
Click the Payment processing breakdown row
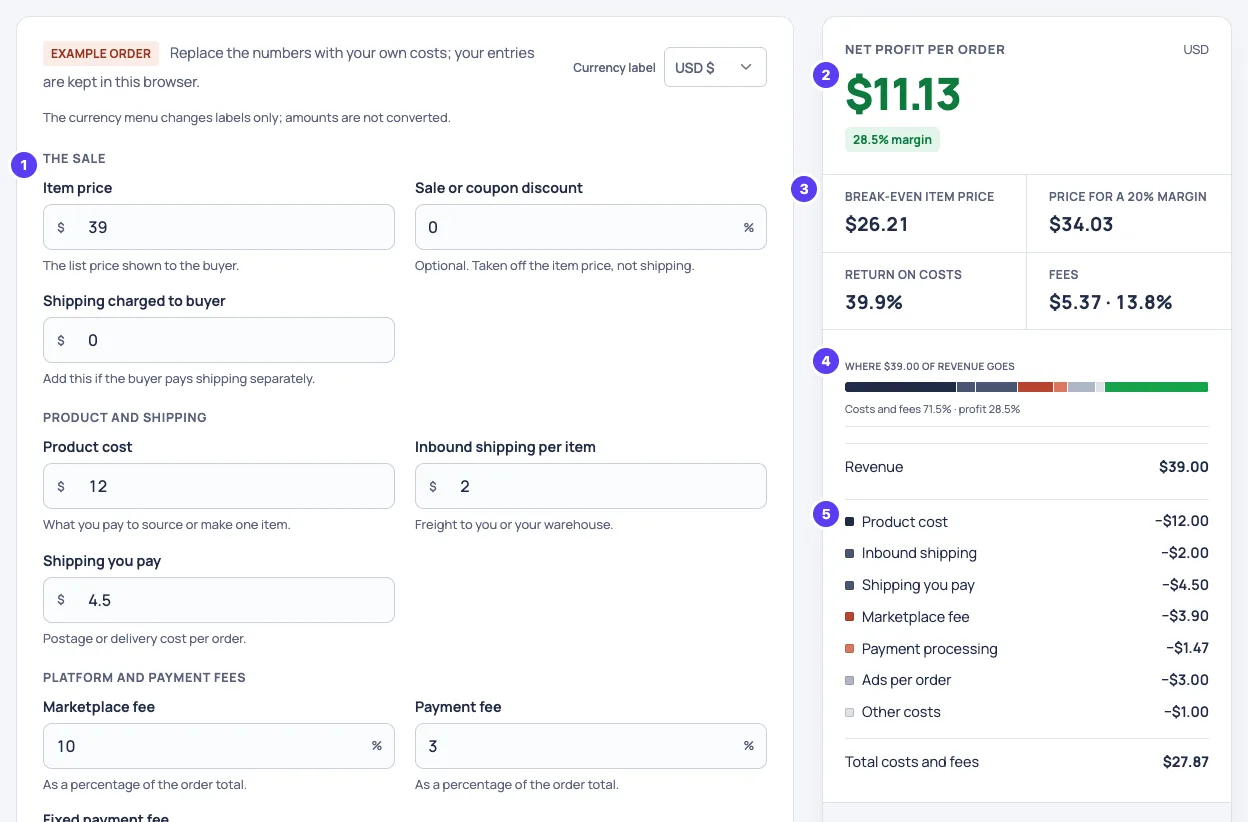pos(1027,649)
